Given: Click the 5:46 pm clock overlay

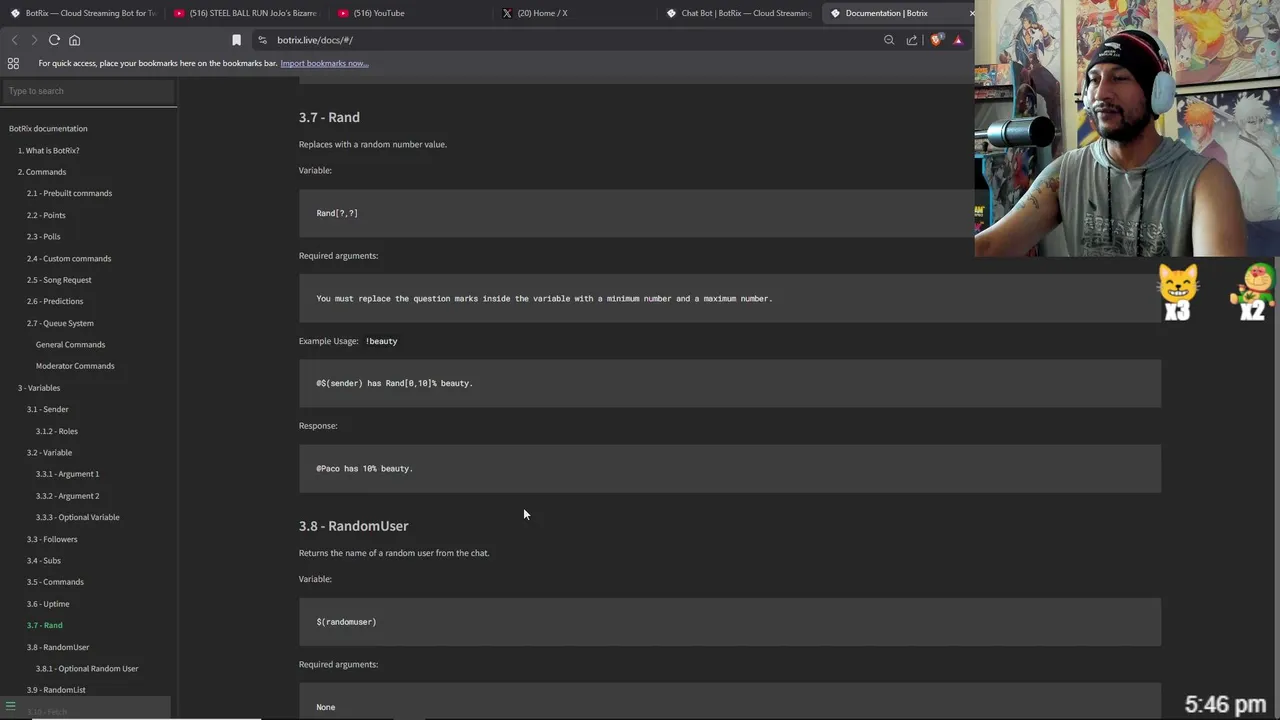Looking at the screenshot, I should [x=1225, y=705].
